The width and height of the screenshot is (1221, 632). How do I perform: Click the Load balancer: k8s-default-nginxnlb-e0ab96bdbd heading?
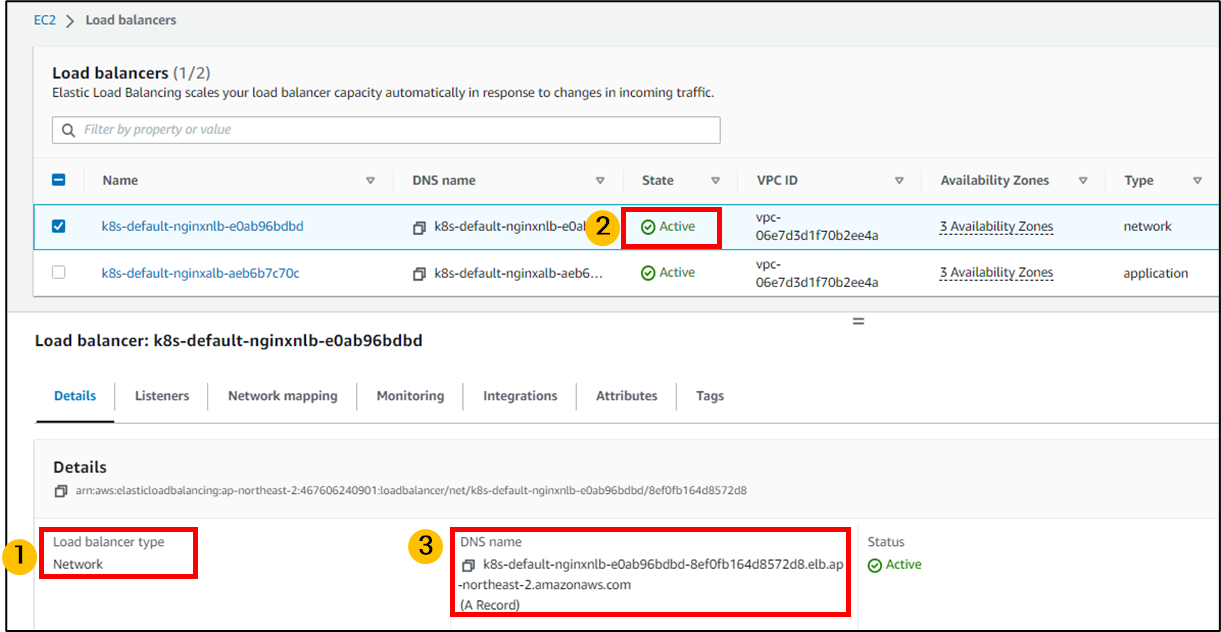tap(229, 341)
